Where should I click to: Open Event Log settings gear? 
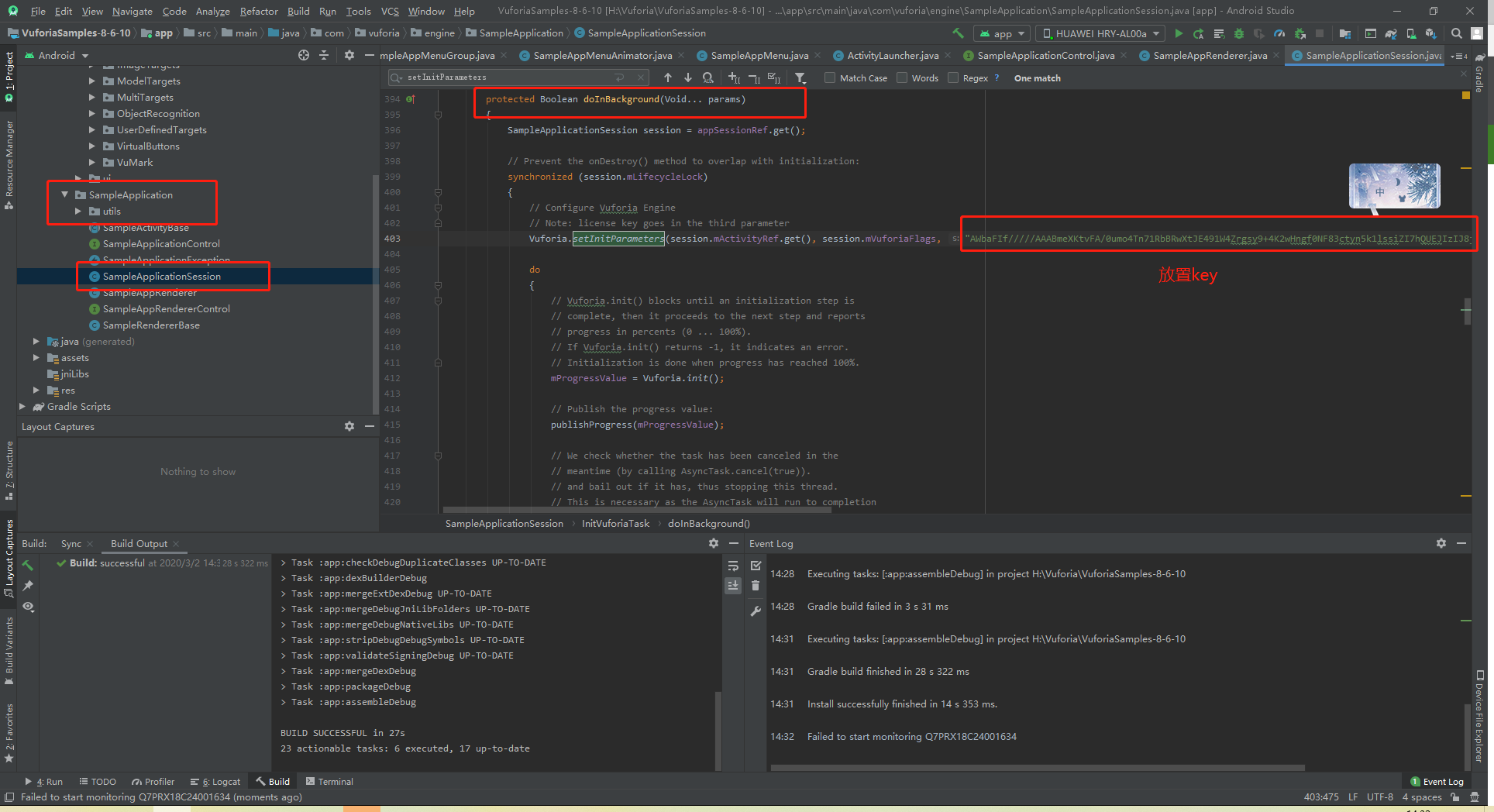pos(1441,543)
